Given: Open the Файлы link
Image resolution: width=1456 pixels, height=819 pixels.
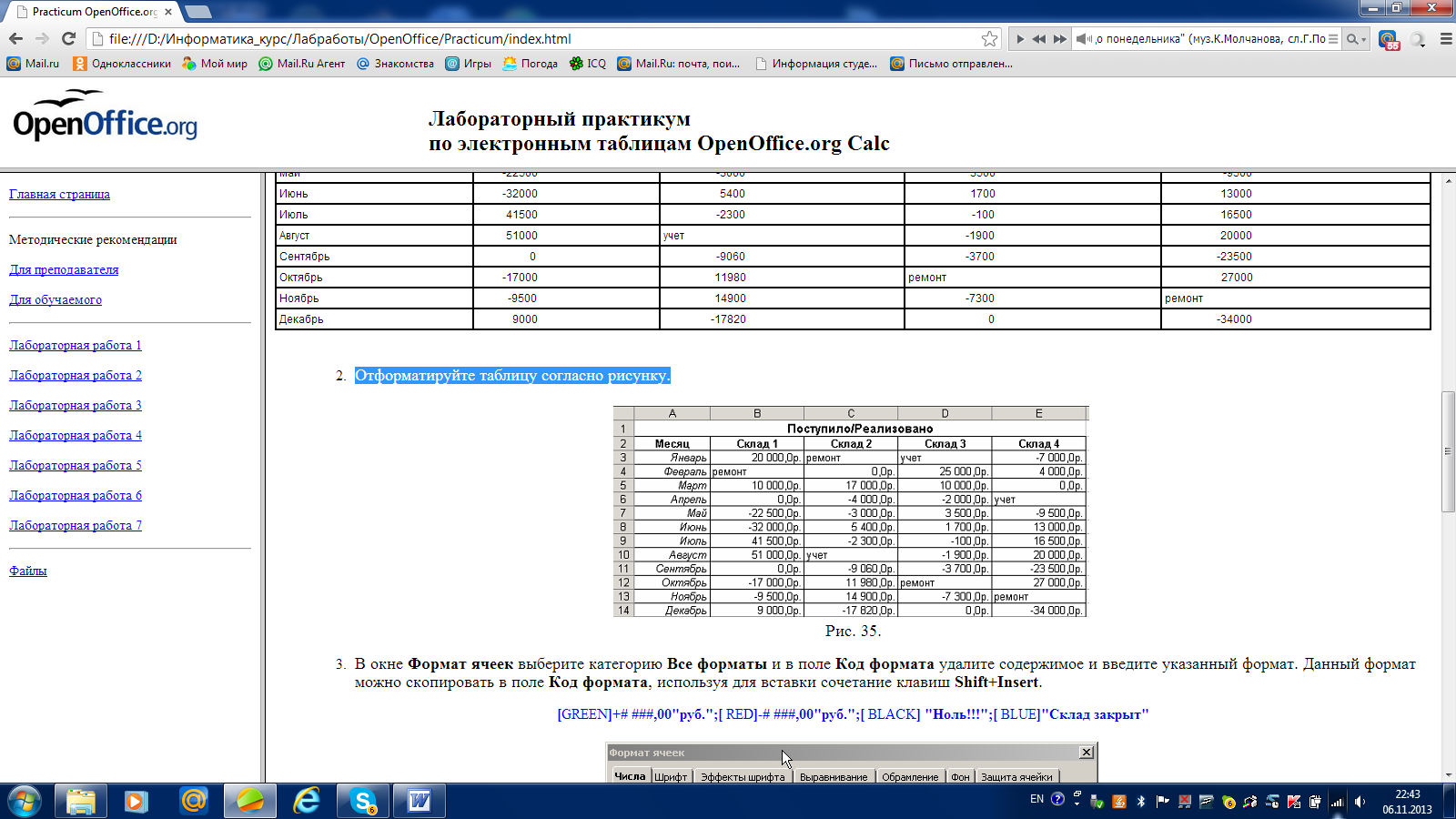Looking at the screenshot, I should [27, 571].
